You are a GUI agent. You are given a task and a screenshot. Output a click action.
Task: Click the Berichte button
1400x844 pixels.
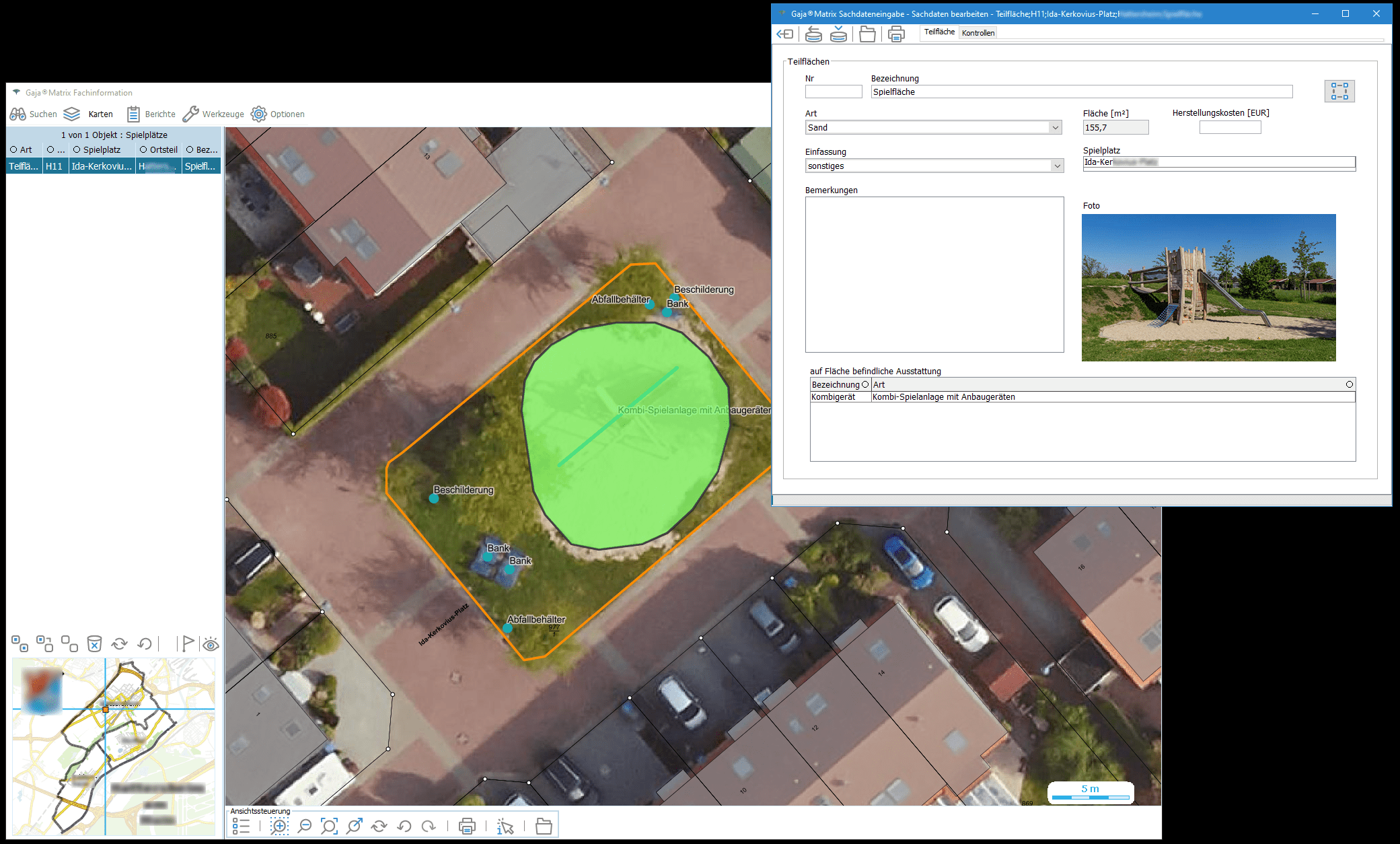[151, 114]
